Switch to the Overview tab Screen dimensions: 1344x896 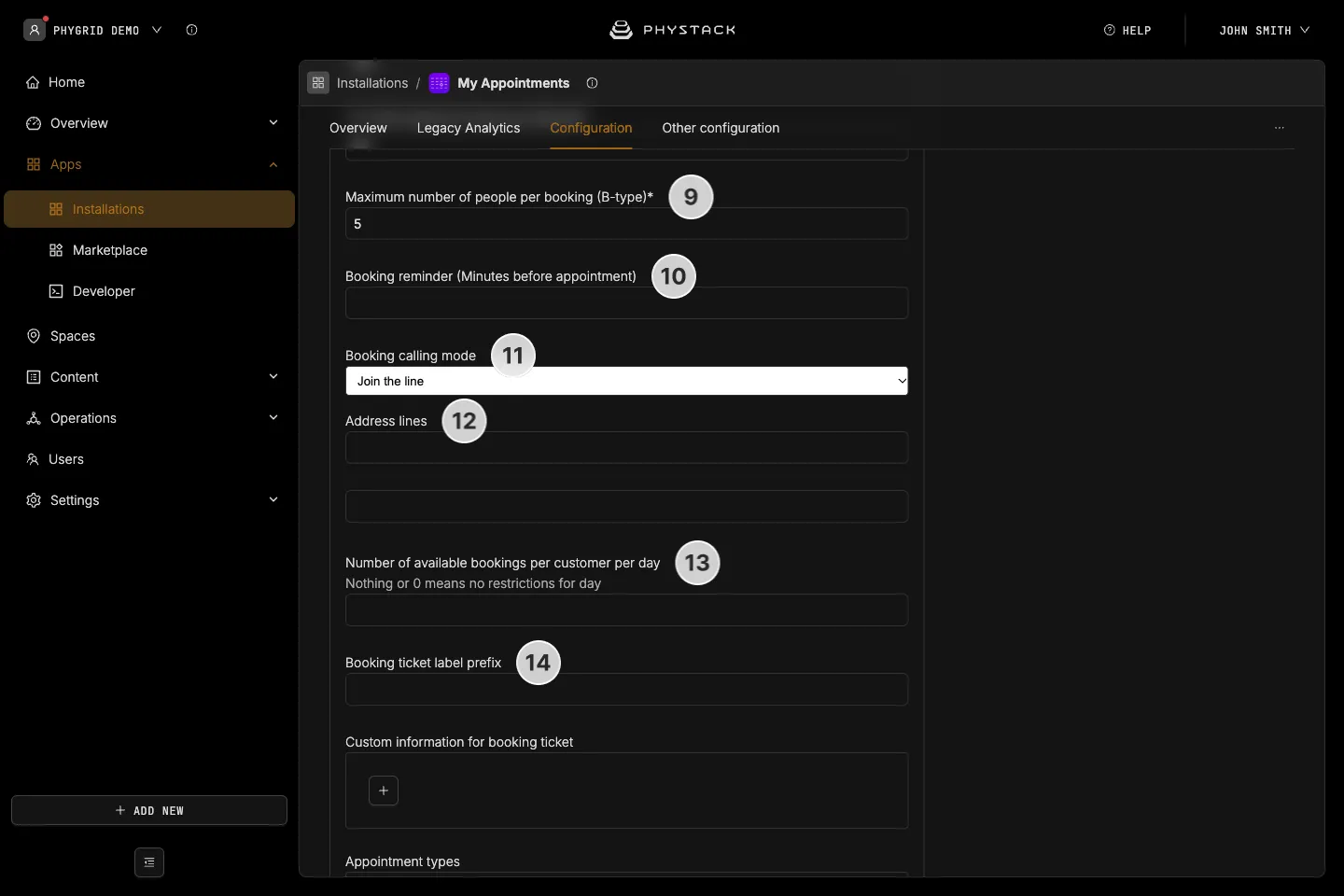pos(358,128)
